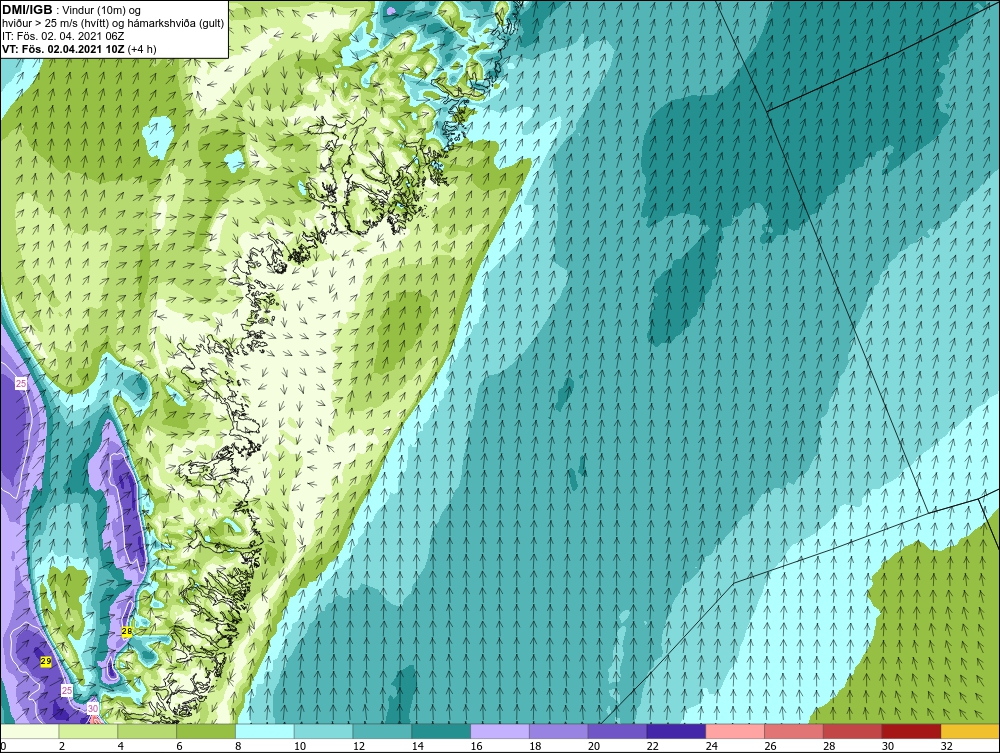Select the salmon 26–28 m/s legend swatch
Screen dimensions: 1000x753
click(x=794, y=731)
